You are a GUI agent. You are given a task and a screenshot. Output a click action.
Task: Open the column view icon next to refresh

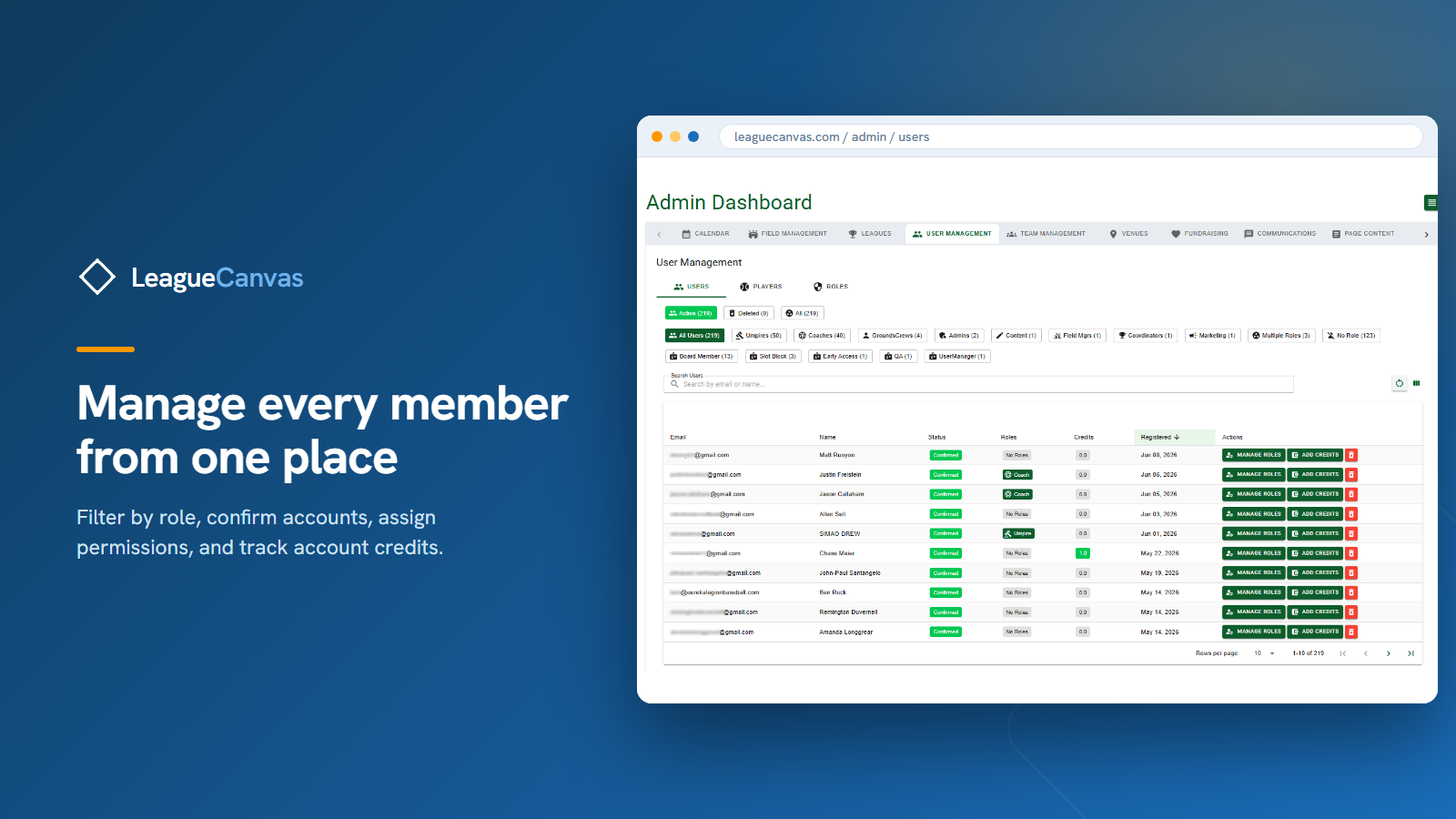[x=1417, y=383]
